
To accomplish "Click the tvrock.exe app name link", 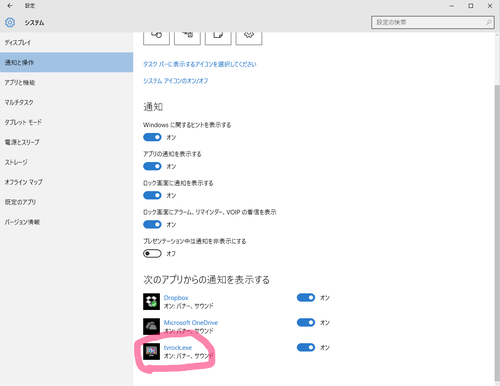I will point(178,348).
